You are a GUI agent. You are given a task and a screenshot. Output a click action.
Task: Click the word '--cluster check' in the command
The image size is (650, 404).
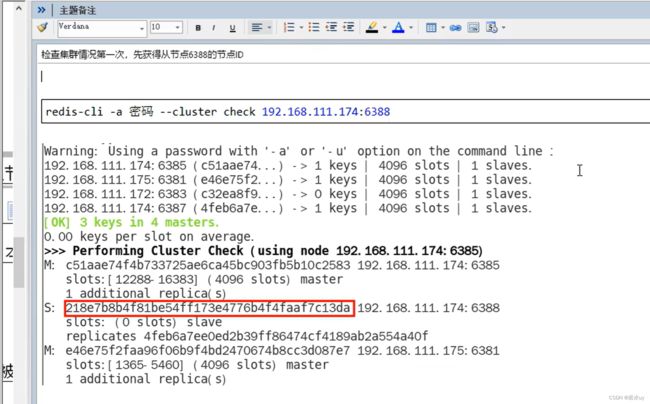click(x=208, y=112)
